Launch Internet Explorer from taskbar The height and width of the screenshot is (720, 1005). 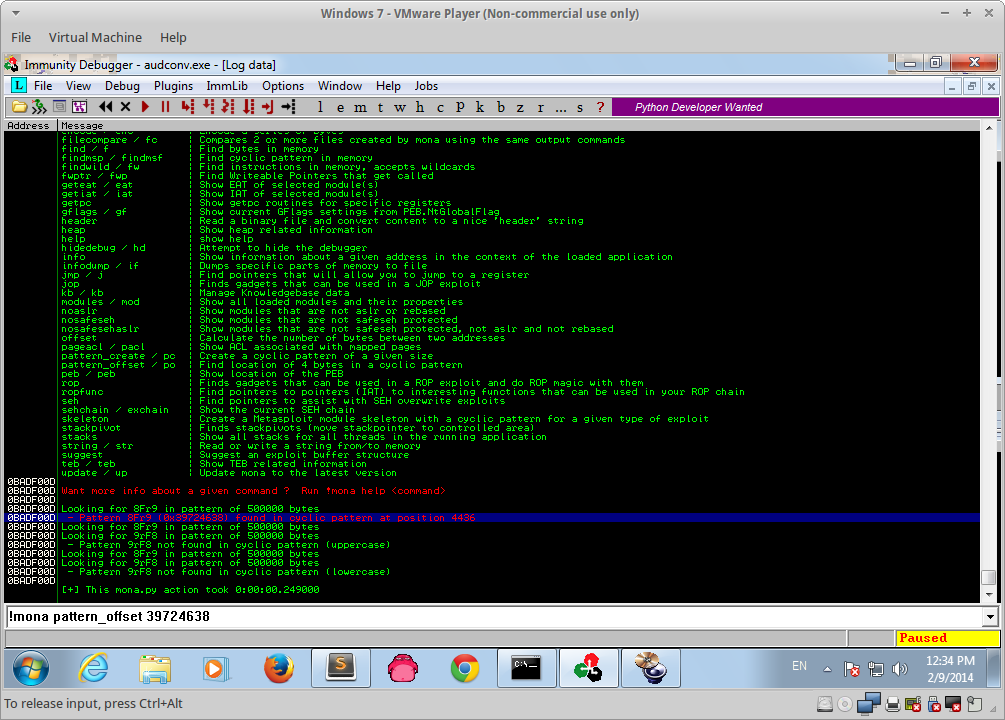coord(94,667)
